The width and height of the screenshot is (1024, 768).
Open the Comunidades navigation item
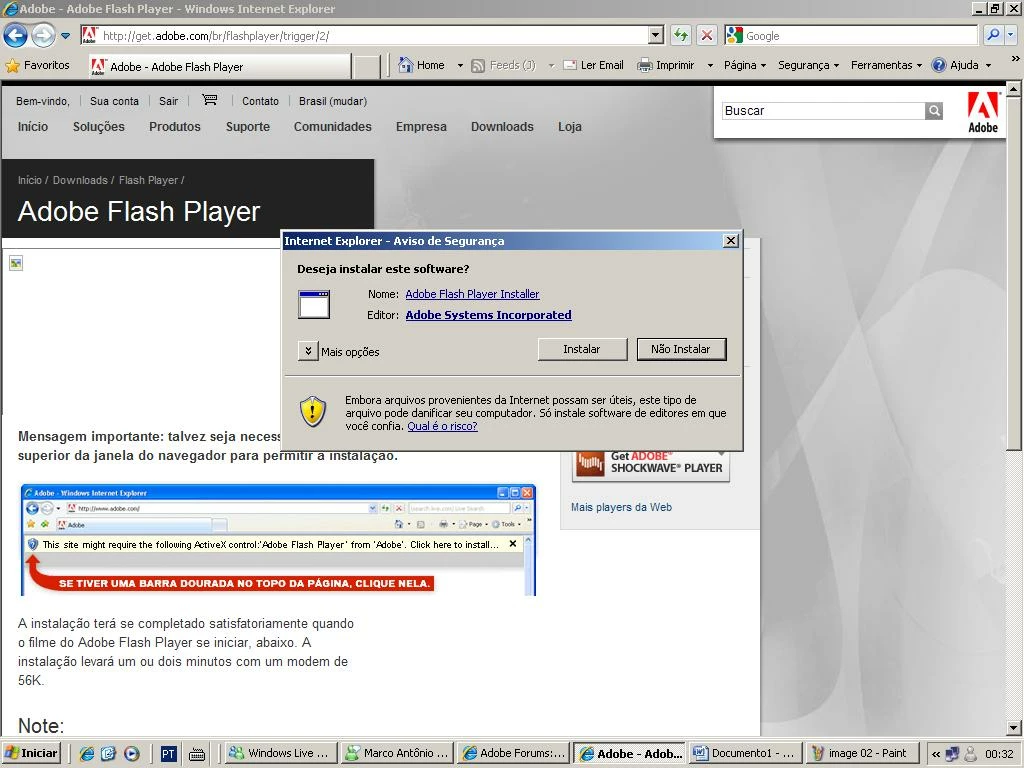[332, 127]
